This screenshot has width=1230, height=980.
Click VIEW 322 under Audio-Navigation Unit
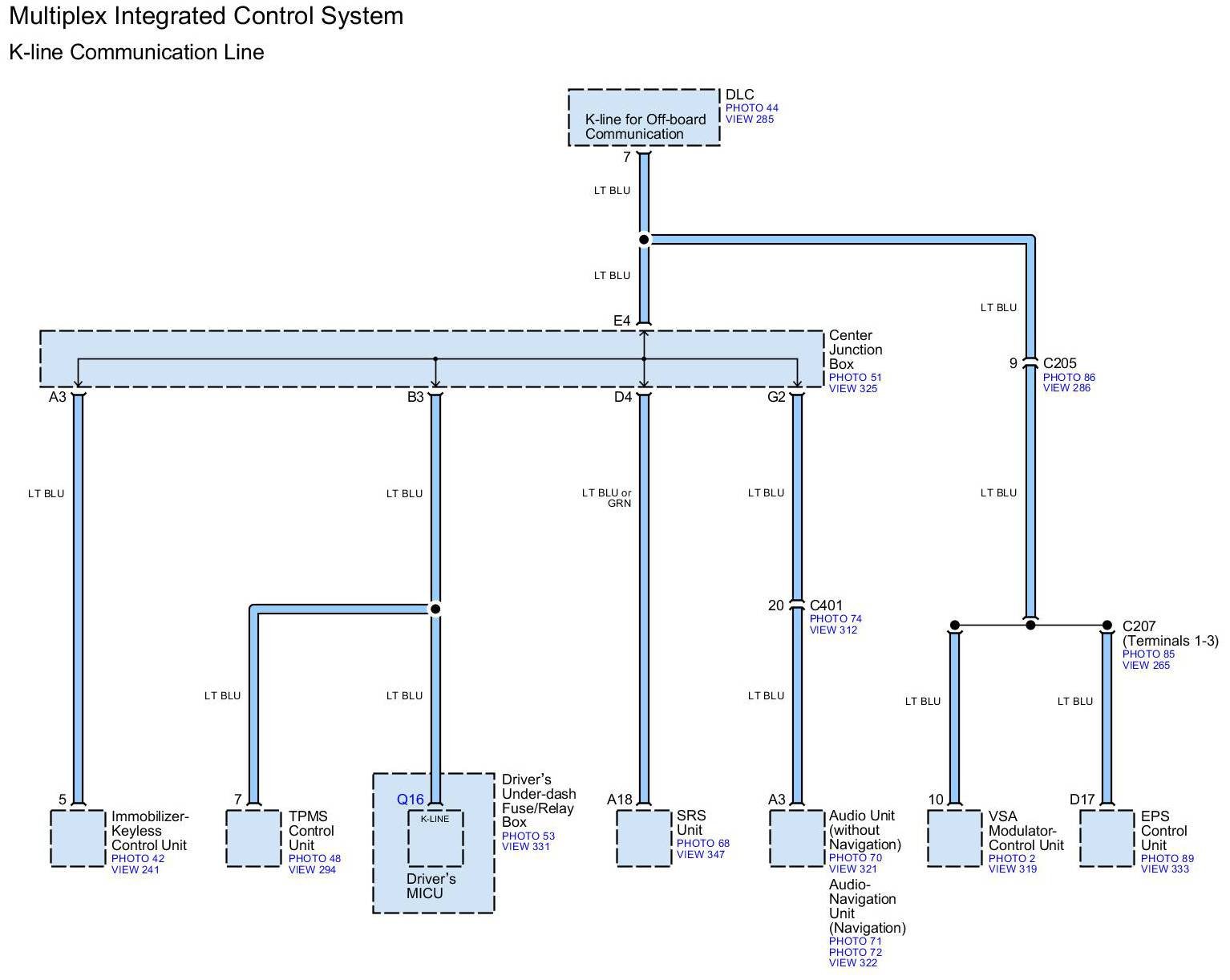click(853, 963)
